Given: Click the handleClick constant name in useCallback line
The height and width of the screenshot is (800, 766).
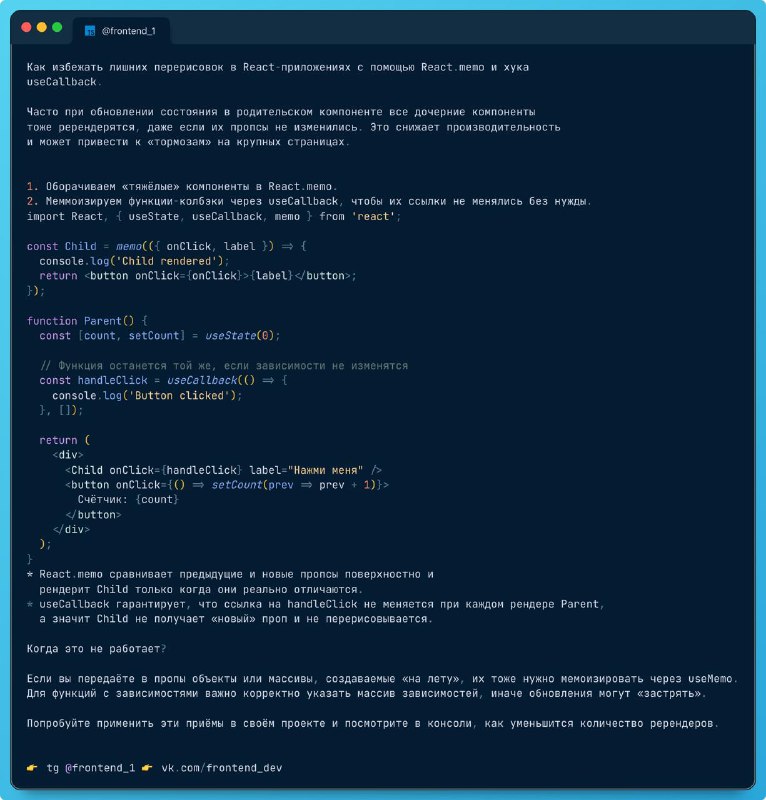Looking at the screenshot, I should click(112, 381).
